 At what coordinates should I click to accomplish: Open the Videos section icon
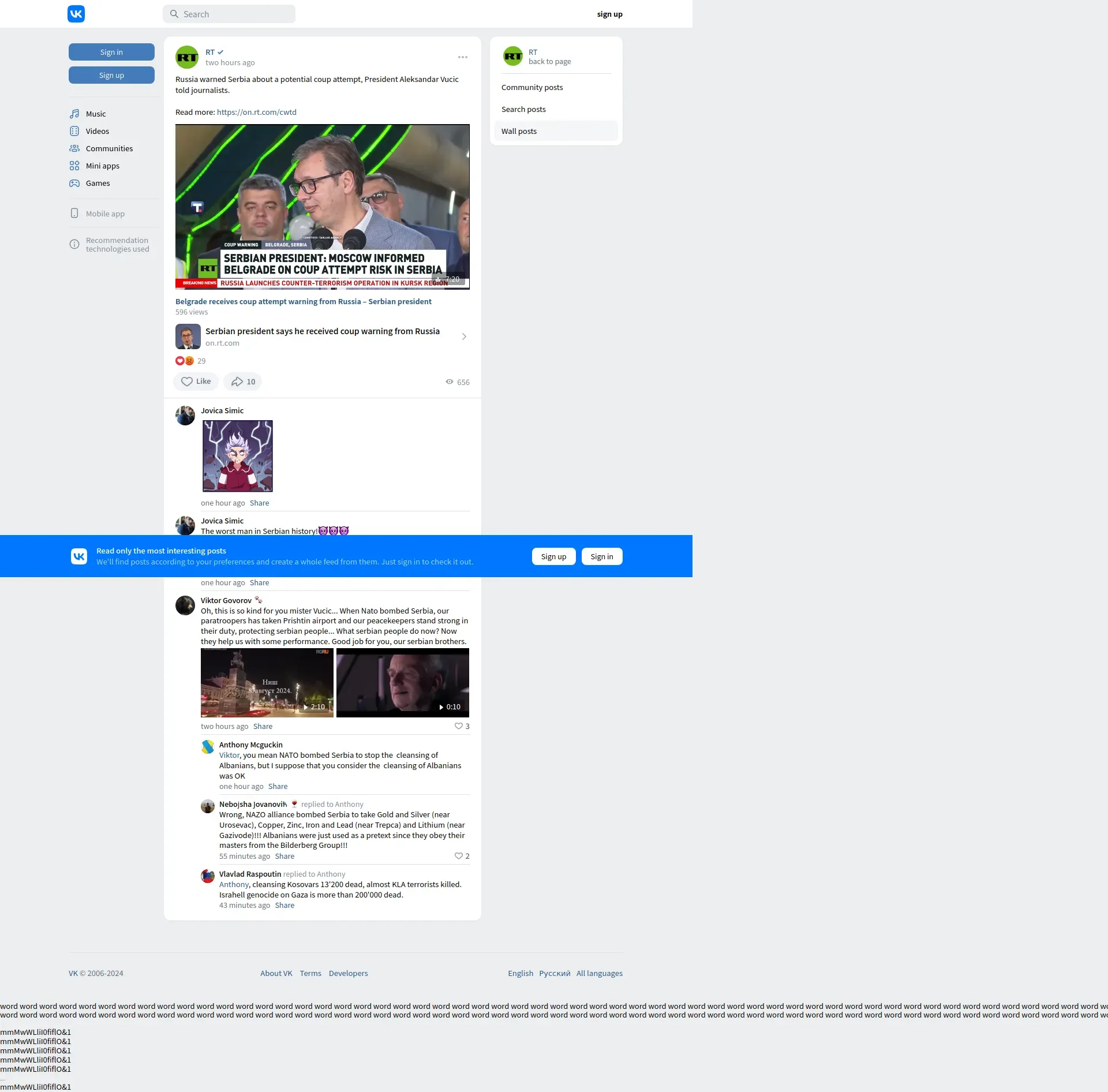click(74, 131)
